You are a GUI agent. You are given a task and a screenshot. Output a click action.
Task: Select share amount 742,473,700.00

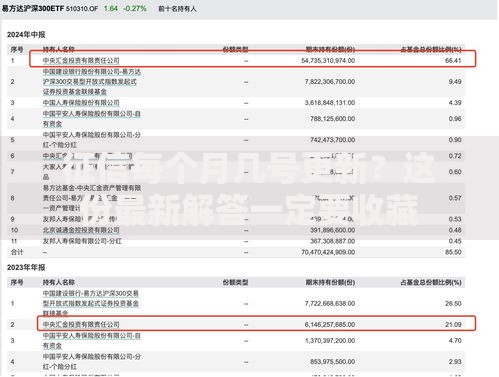[332, 140]
